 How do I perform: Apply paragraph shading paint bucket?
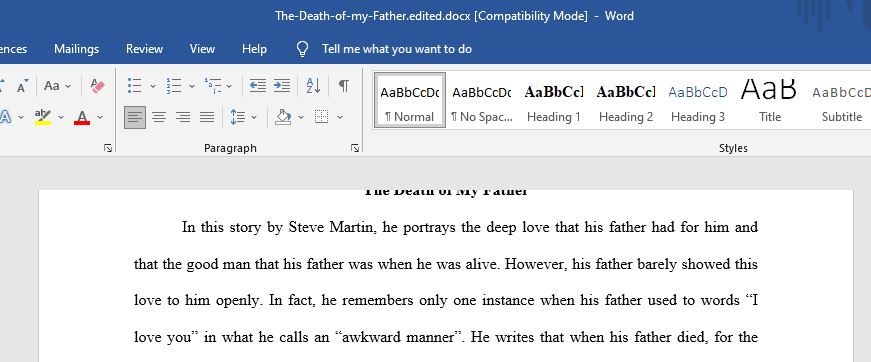(283, 117)
